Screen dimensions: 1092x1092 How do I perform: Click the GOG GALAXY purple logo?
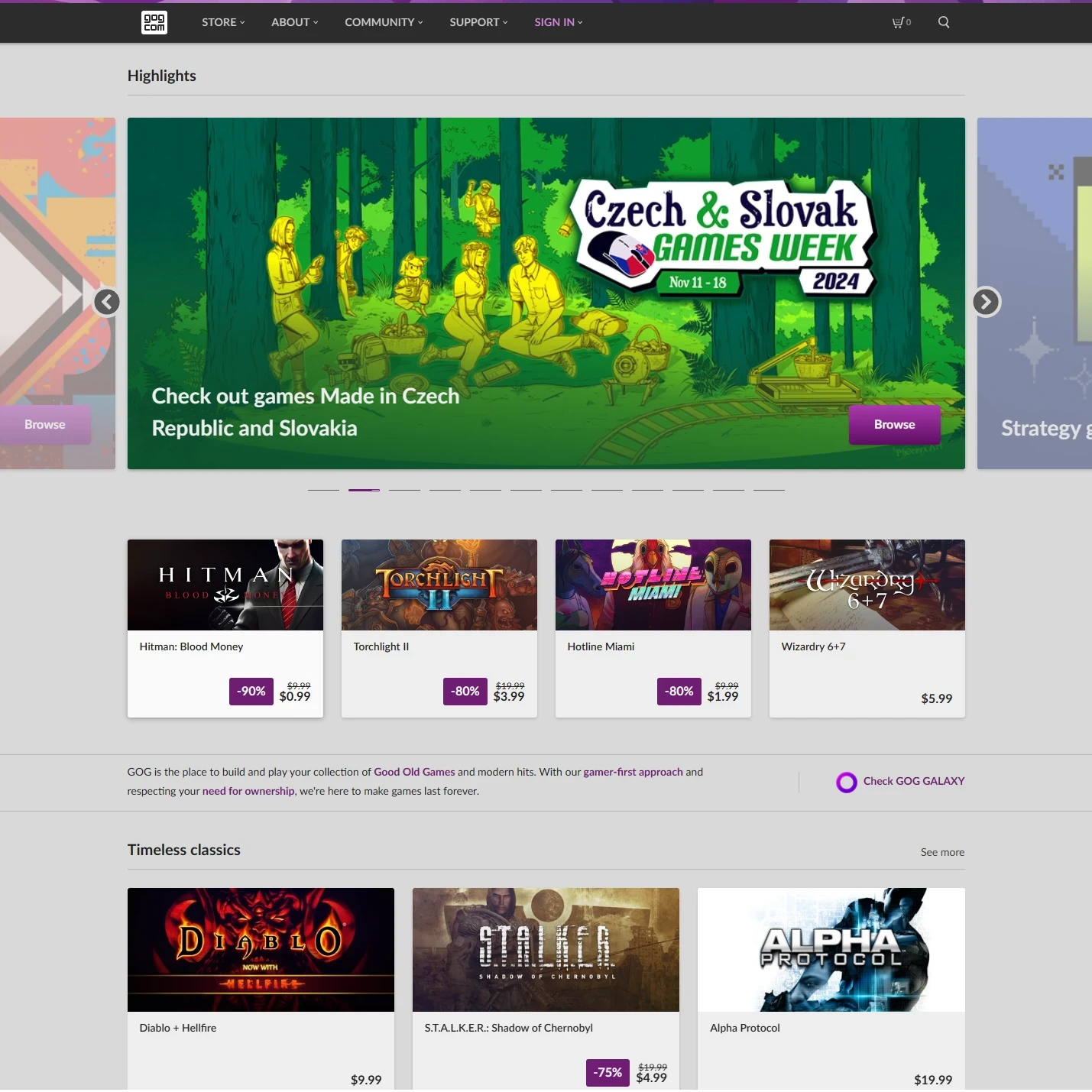846,782
